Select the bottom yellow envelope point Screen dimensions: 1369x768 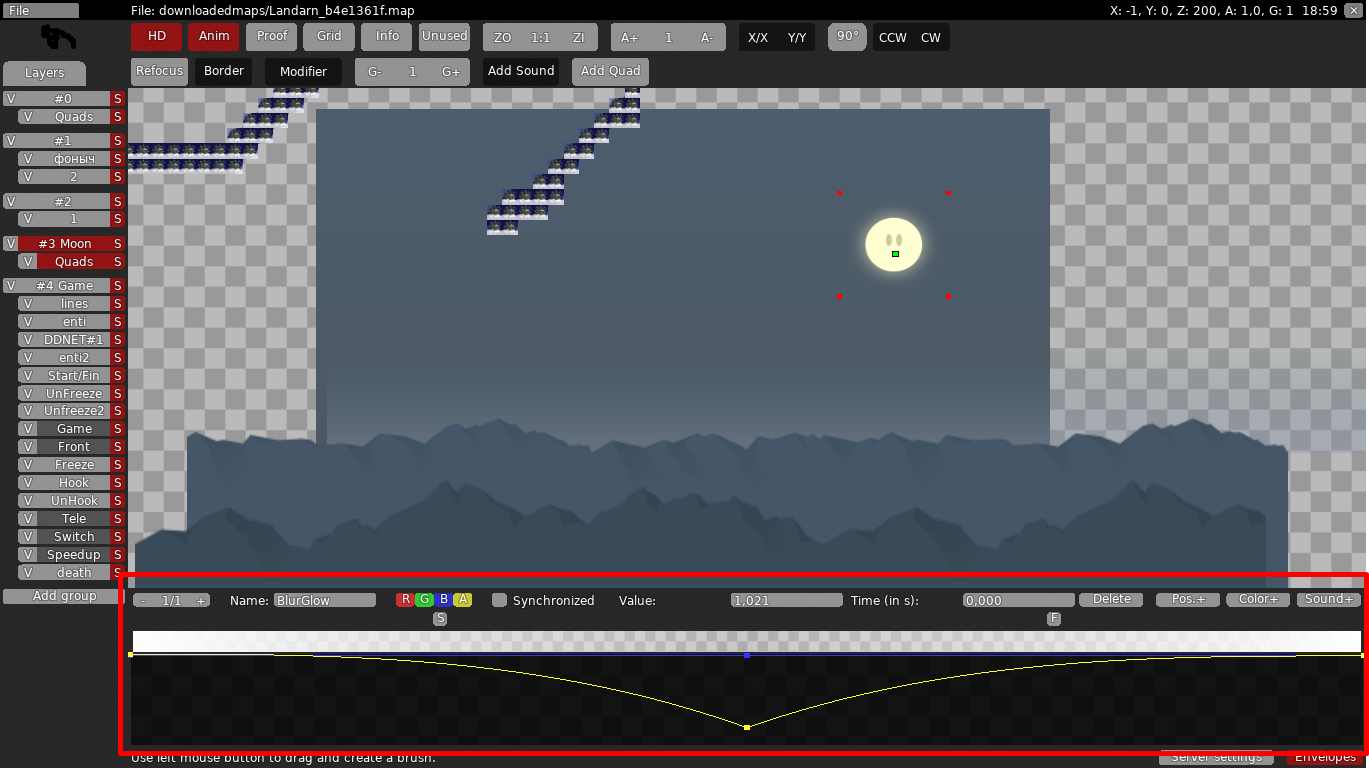747,727
